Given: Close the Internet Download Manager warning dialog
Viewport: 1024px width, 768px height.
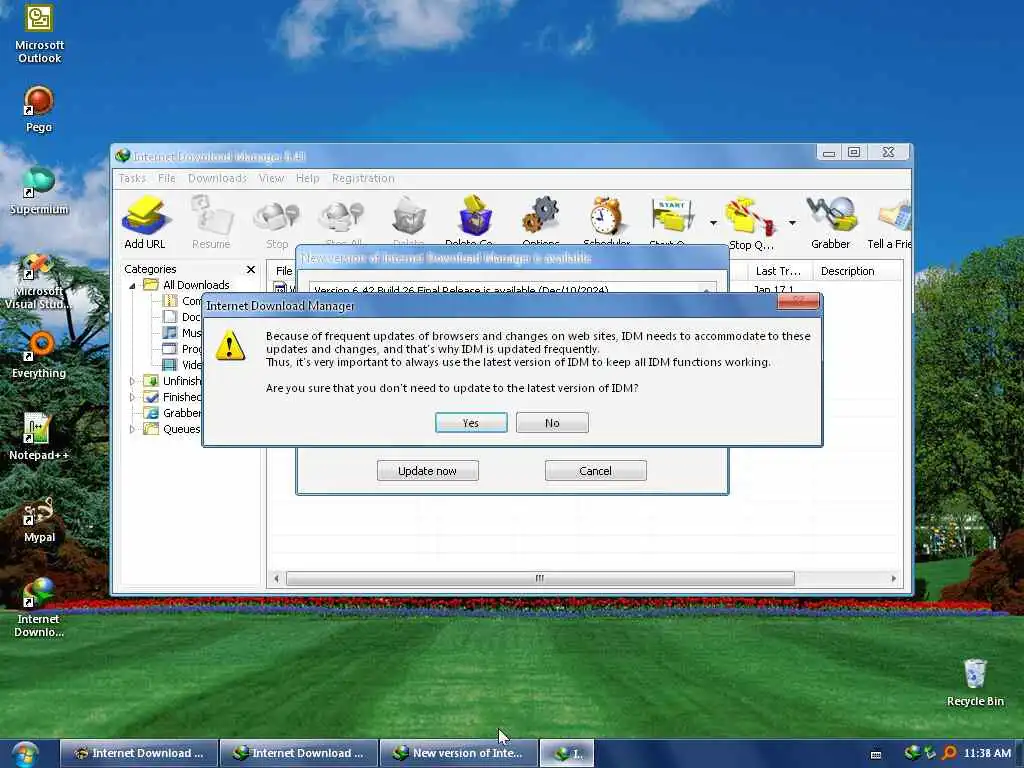Looking at the screenshot, I should 798,301.
